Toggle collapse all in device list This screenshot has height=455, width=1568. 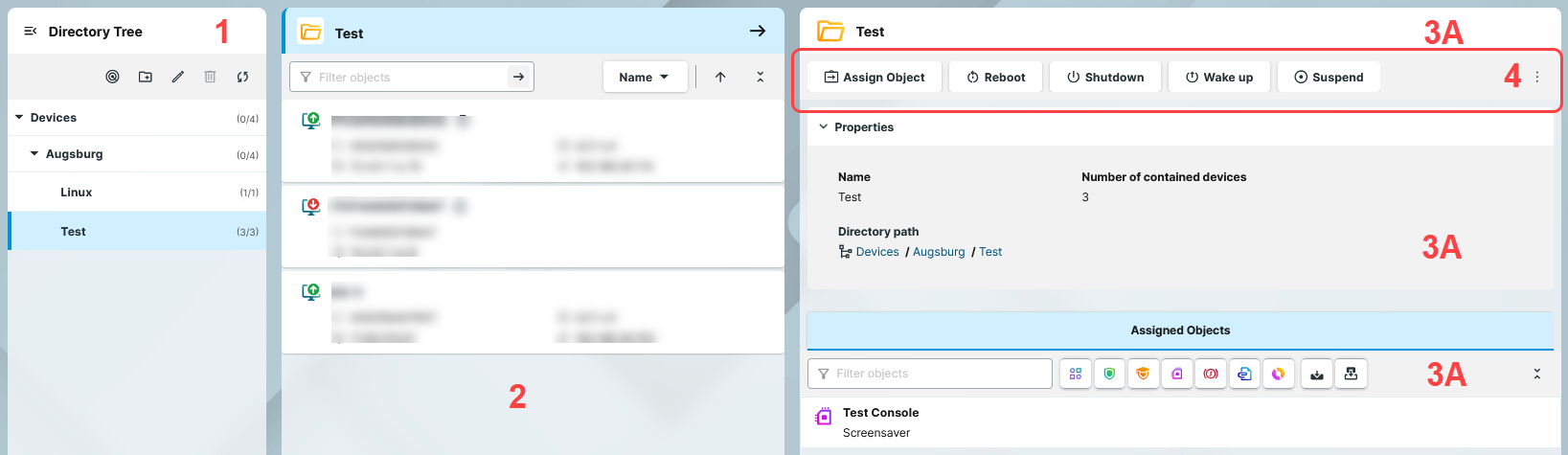point(761,78)
